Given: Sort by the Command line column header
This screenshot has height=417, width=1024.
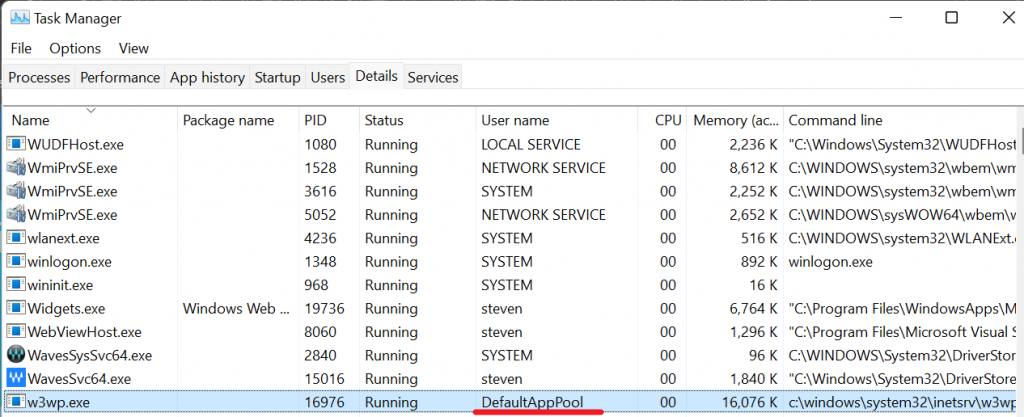Looking at the screenshot, I should [x=900, y=119].
